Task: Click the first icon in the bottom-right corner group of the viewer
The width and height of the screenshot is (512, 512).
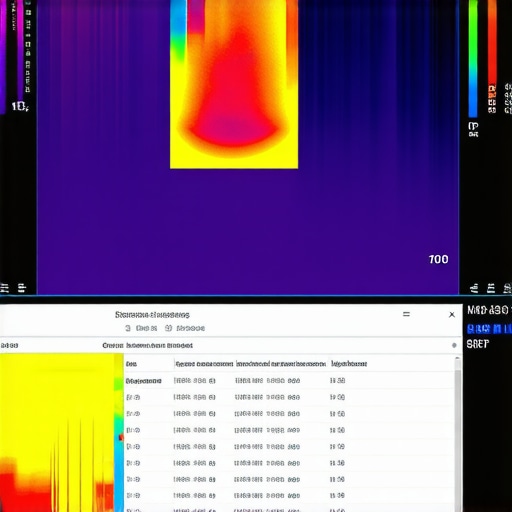Action: click(x=474, y=288)
